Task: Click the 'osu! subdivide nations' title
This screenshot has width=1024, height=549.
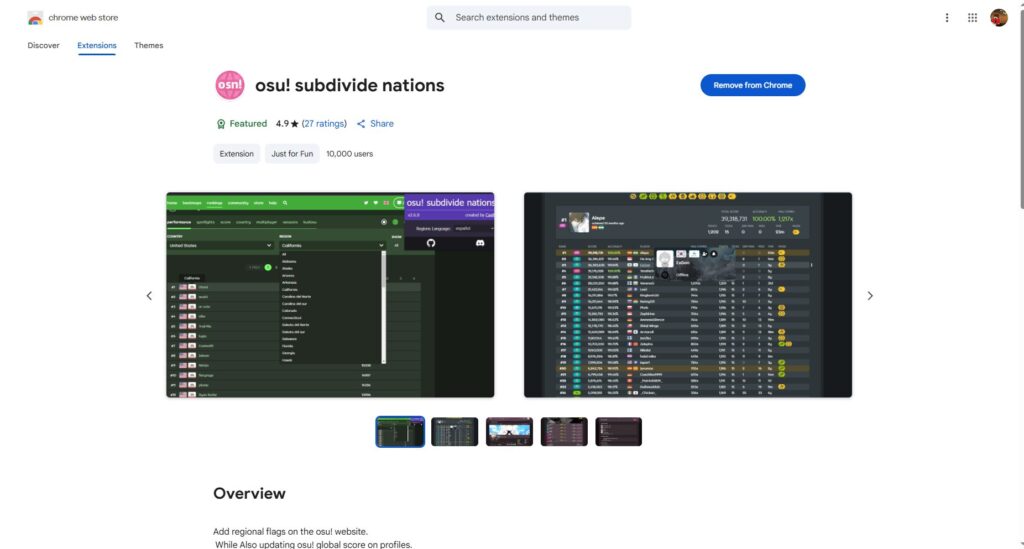Action: pyautogui.click(x=349, y=86)
